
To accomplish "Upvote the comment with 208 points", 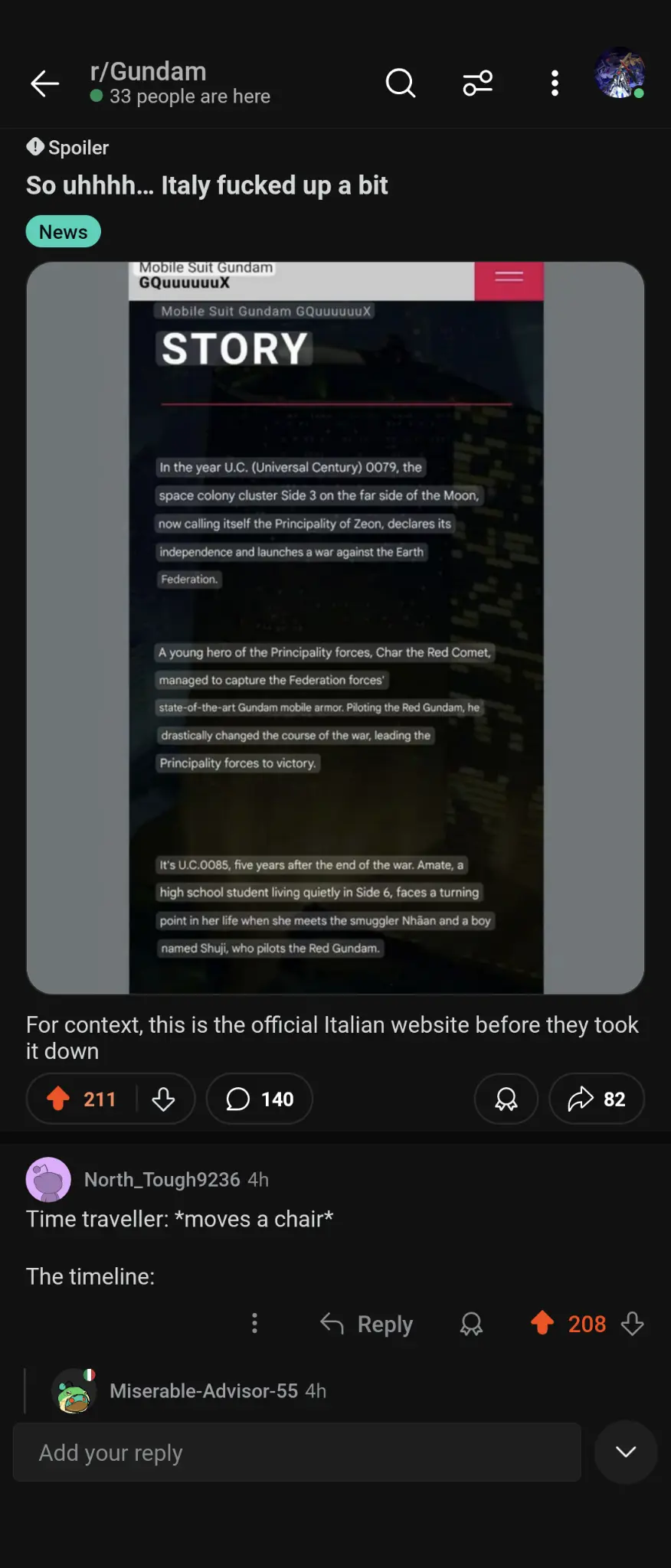I will coord(542,1323).
